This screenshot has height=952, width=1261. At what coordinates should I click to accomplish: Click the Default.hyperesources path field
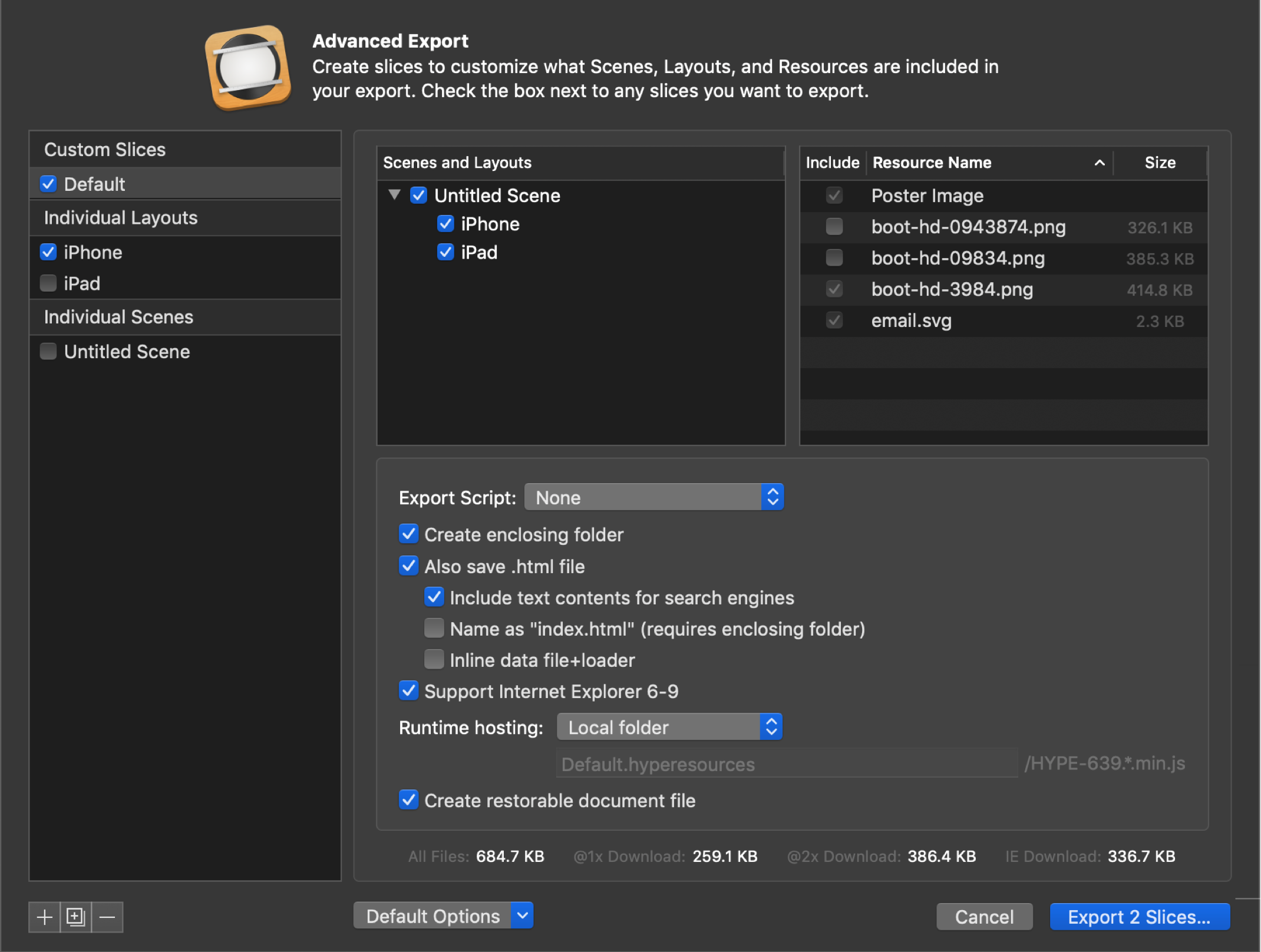787,764
